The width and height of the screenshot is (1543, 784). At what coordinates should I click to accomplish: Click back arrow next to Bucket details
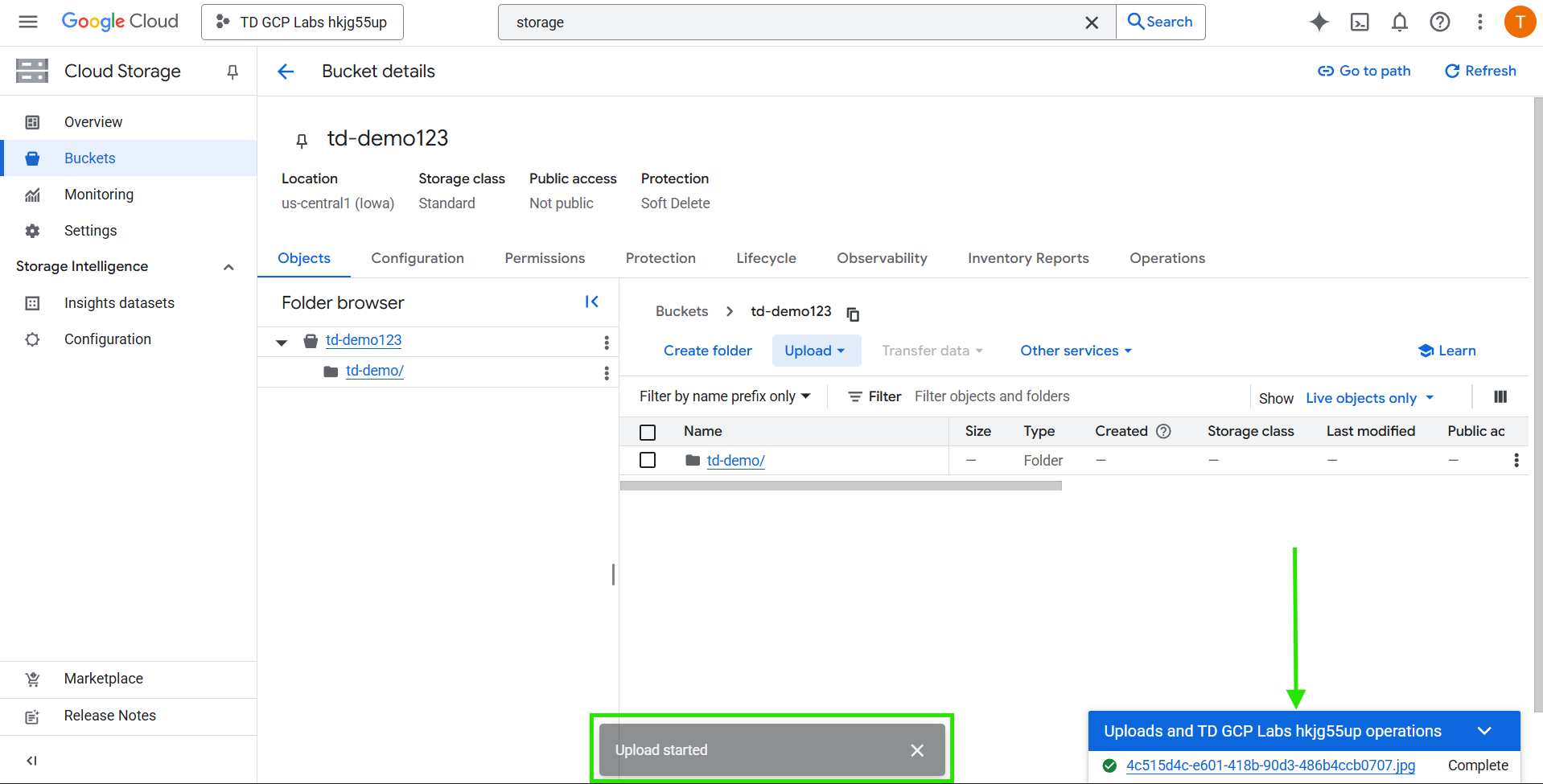pos(286,72)
